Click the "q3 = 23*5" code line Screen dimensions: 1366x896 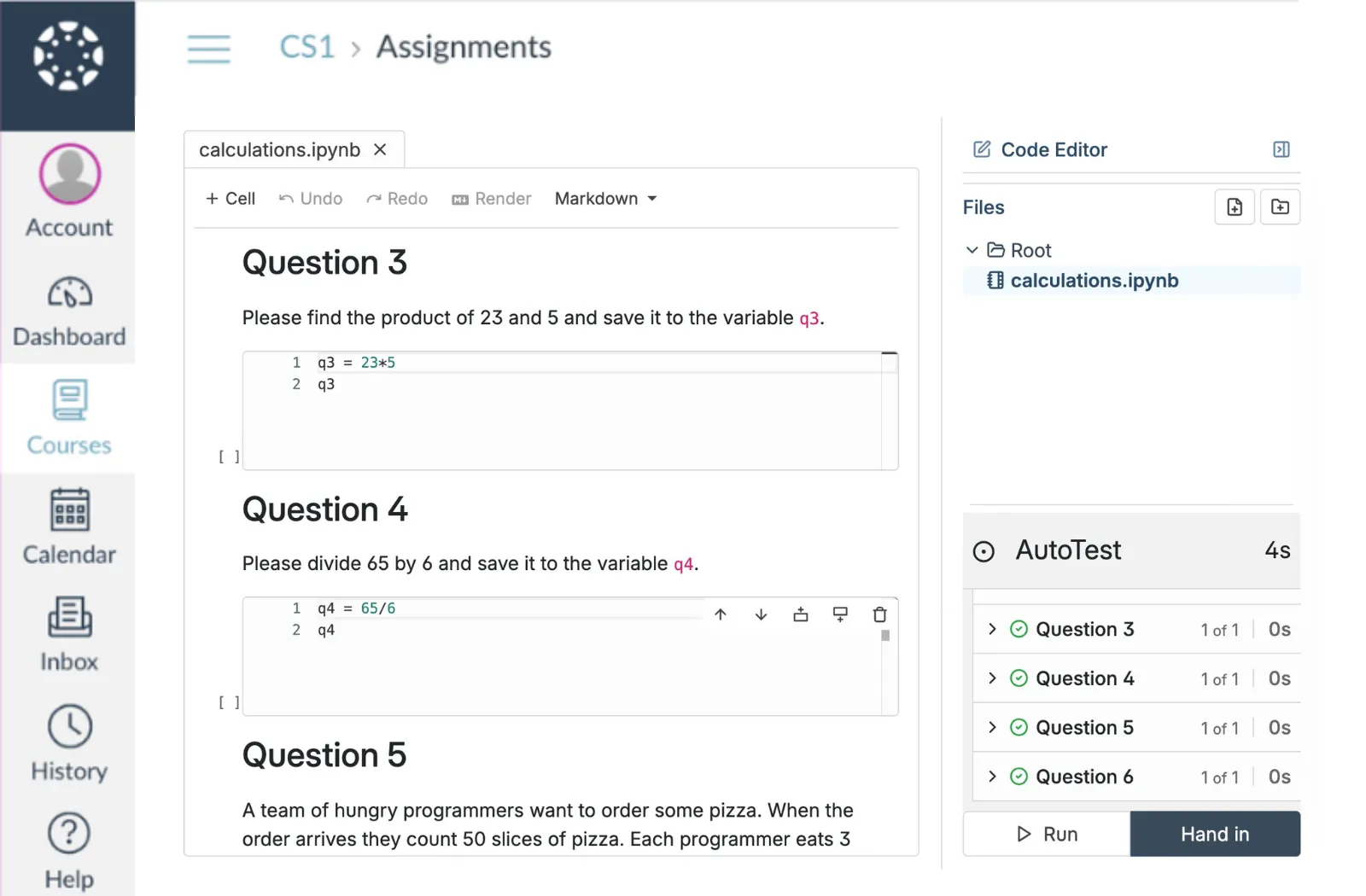click(356, 363)
